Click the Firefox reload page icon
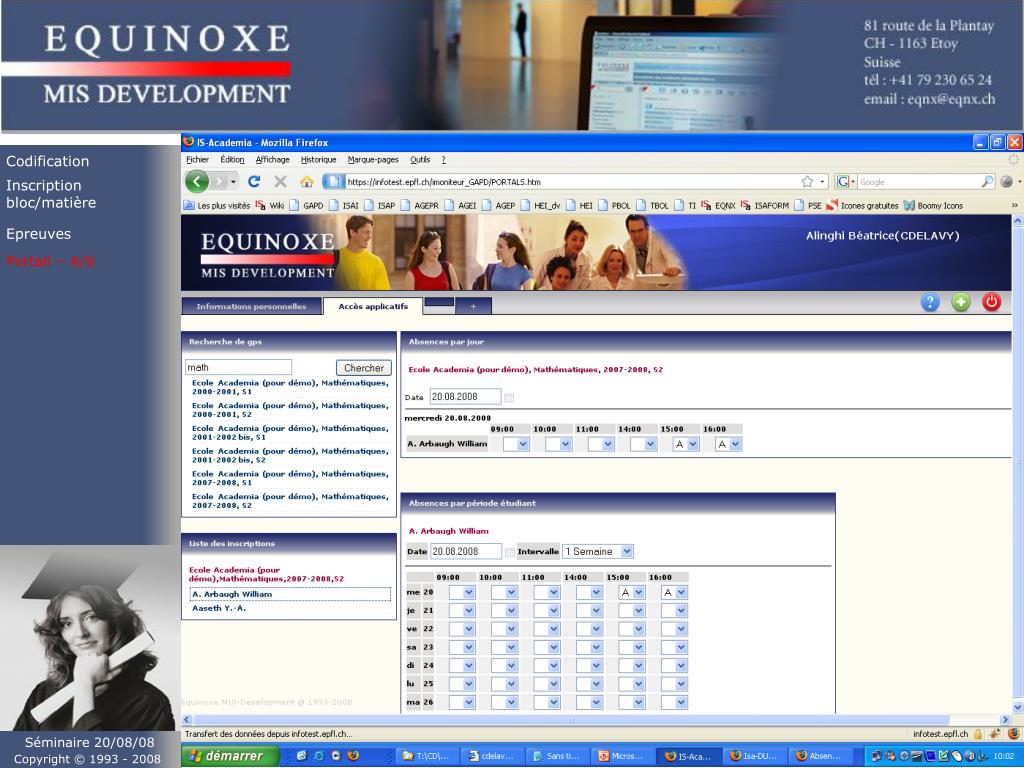The image size is (1024, 768). (254, 182)
